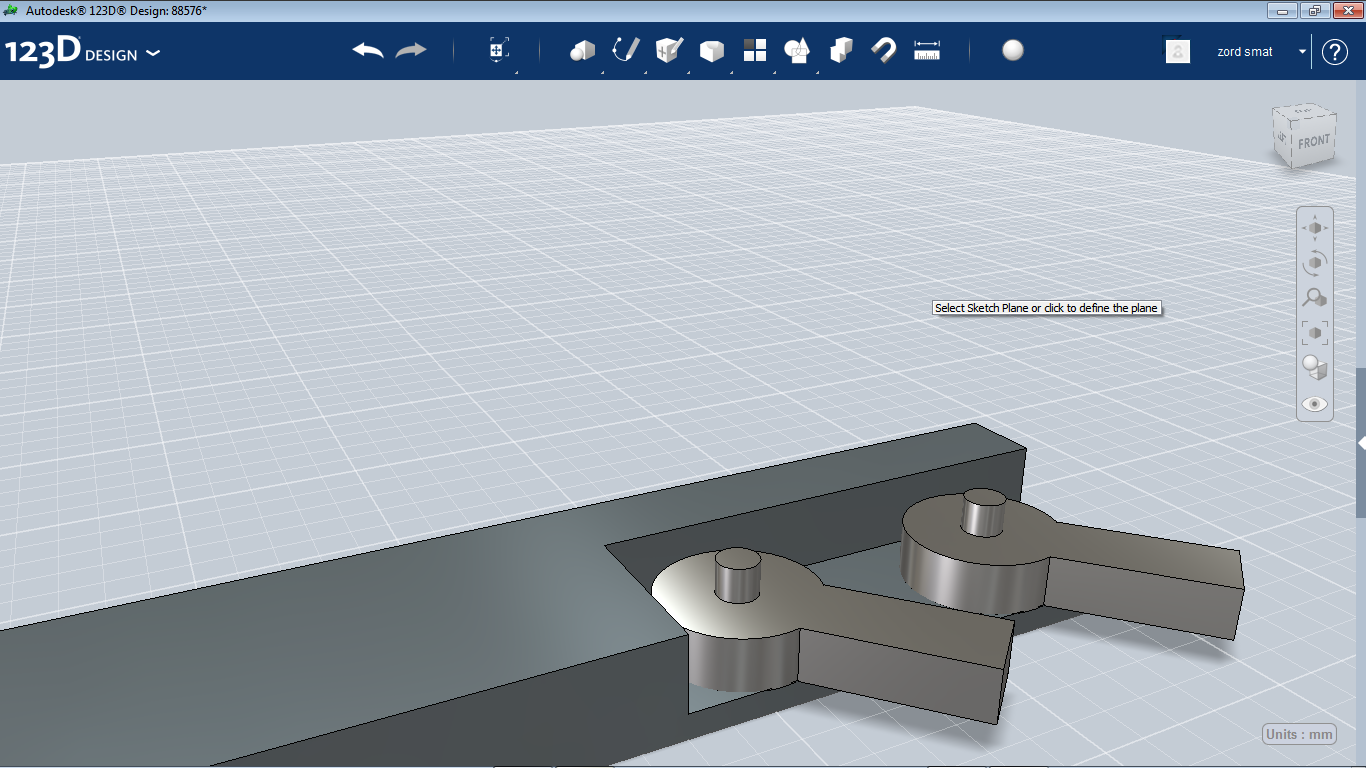Expand the arrow beside Construct icon
Screen dimensions: 1366x768
688,72
